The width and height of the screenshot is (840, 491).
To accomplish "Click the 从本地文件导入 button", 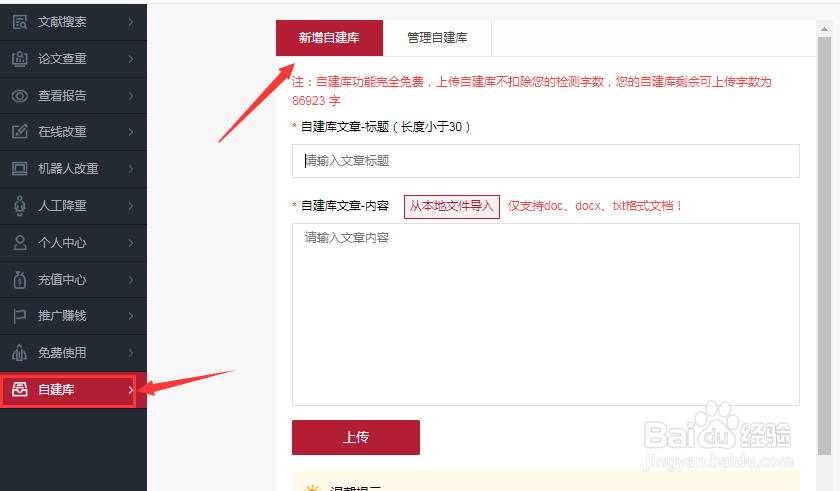I will click(452, 206).
